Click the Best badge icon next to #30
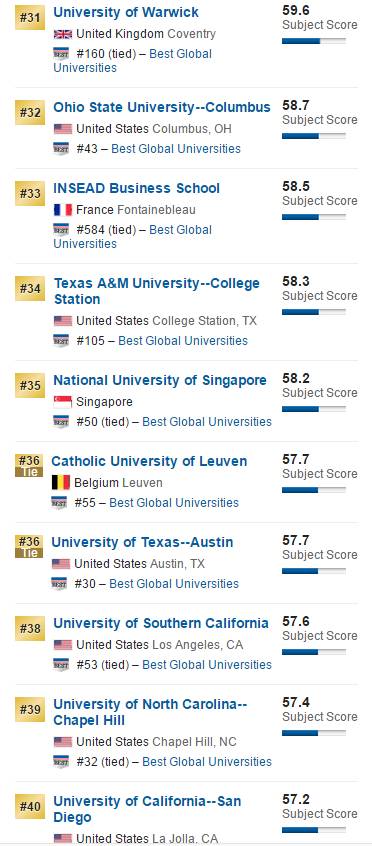Viewport: 372px width, 846px height. point(59,584)
